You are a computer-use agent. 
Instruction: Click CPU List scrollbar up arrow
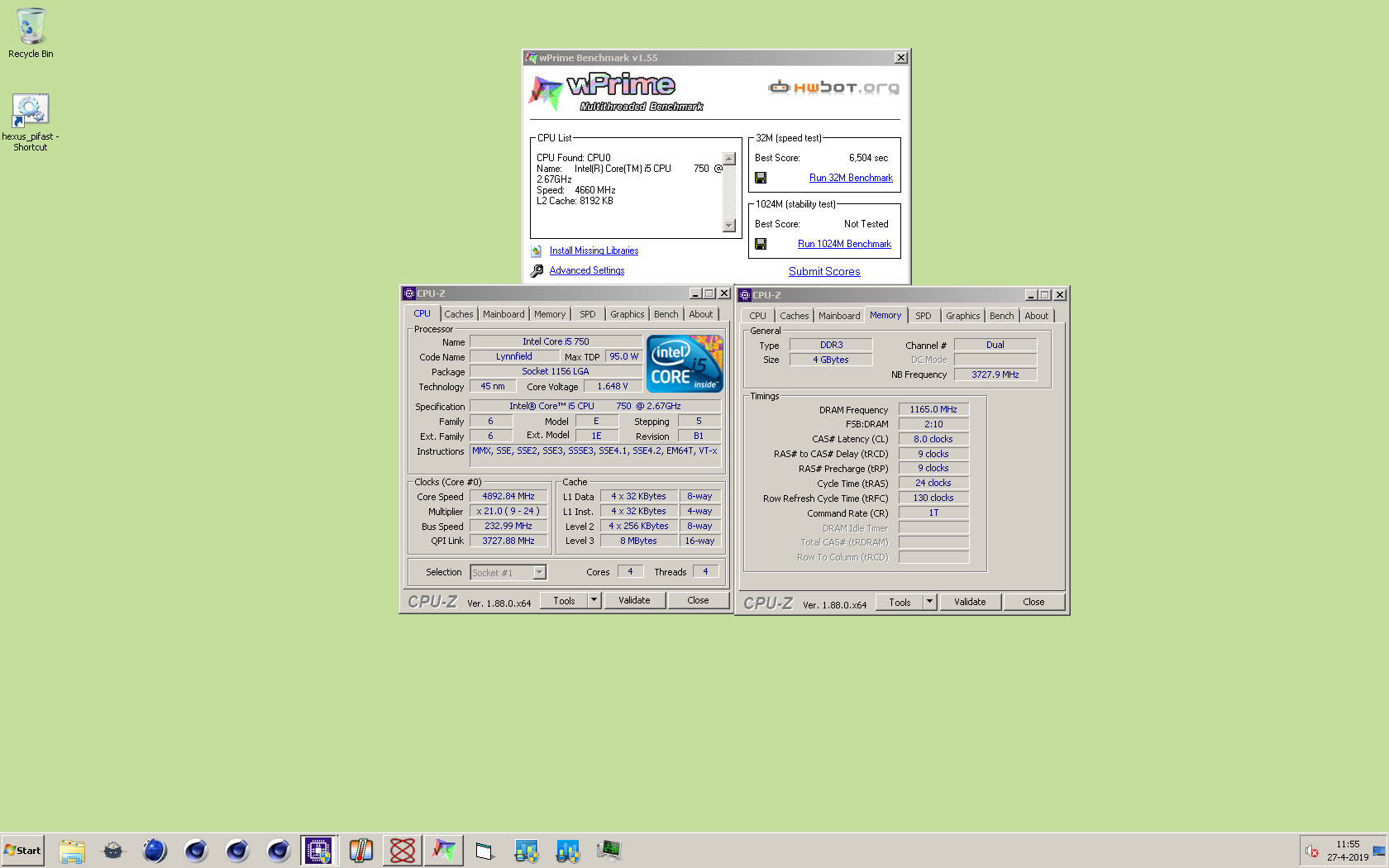pyautogui.click(x=729, y=159)
